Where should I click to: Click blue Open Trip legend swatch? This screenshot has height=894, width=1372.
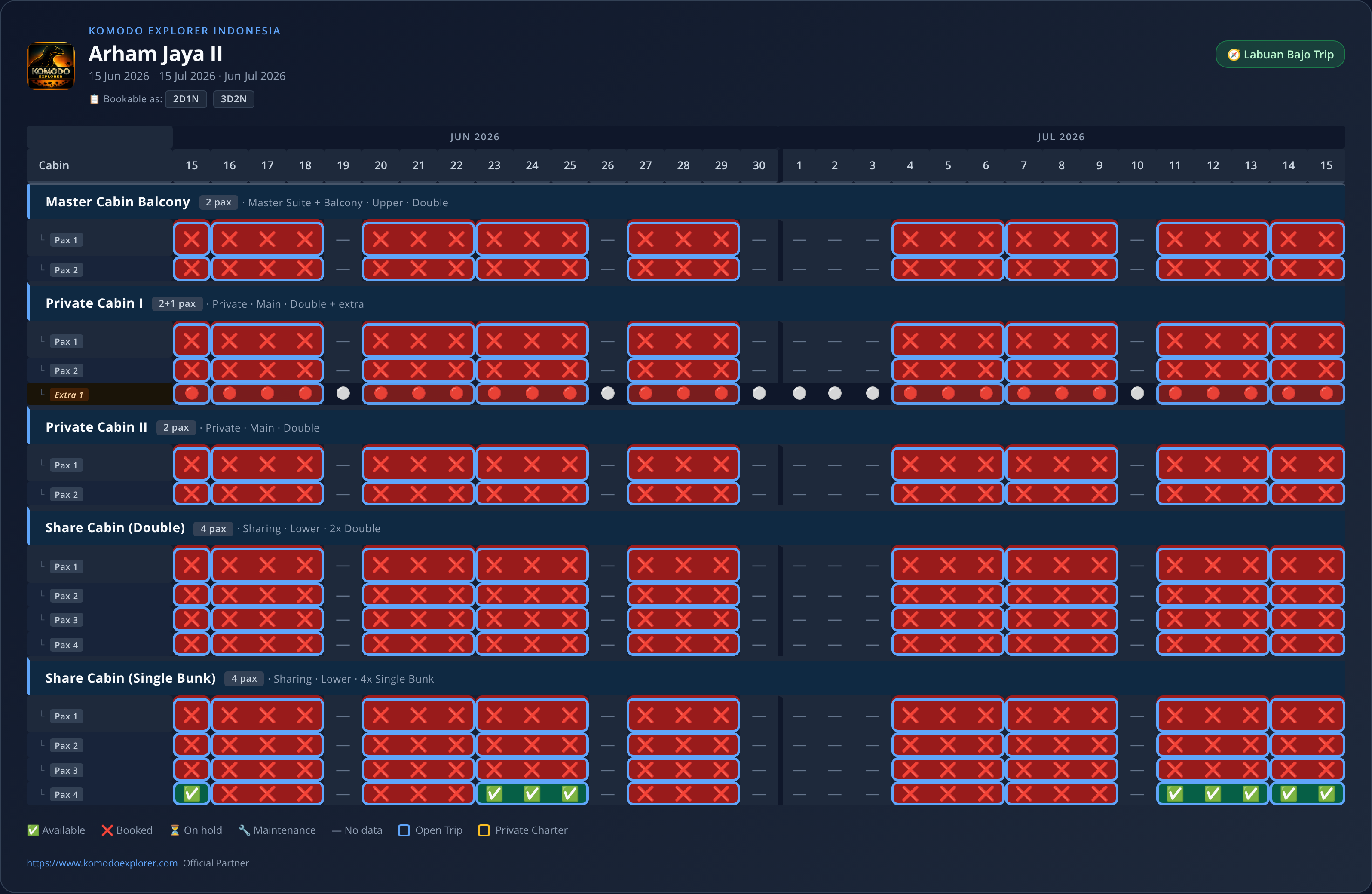coord(404,830)
